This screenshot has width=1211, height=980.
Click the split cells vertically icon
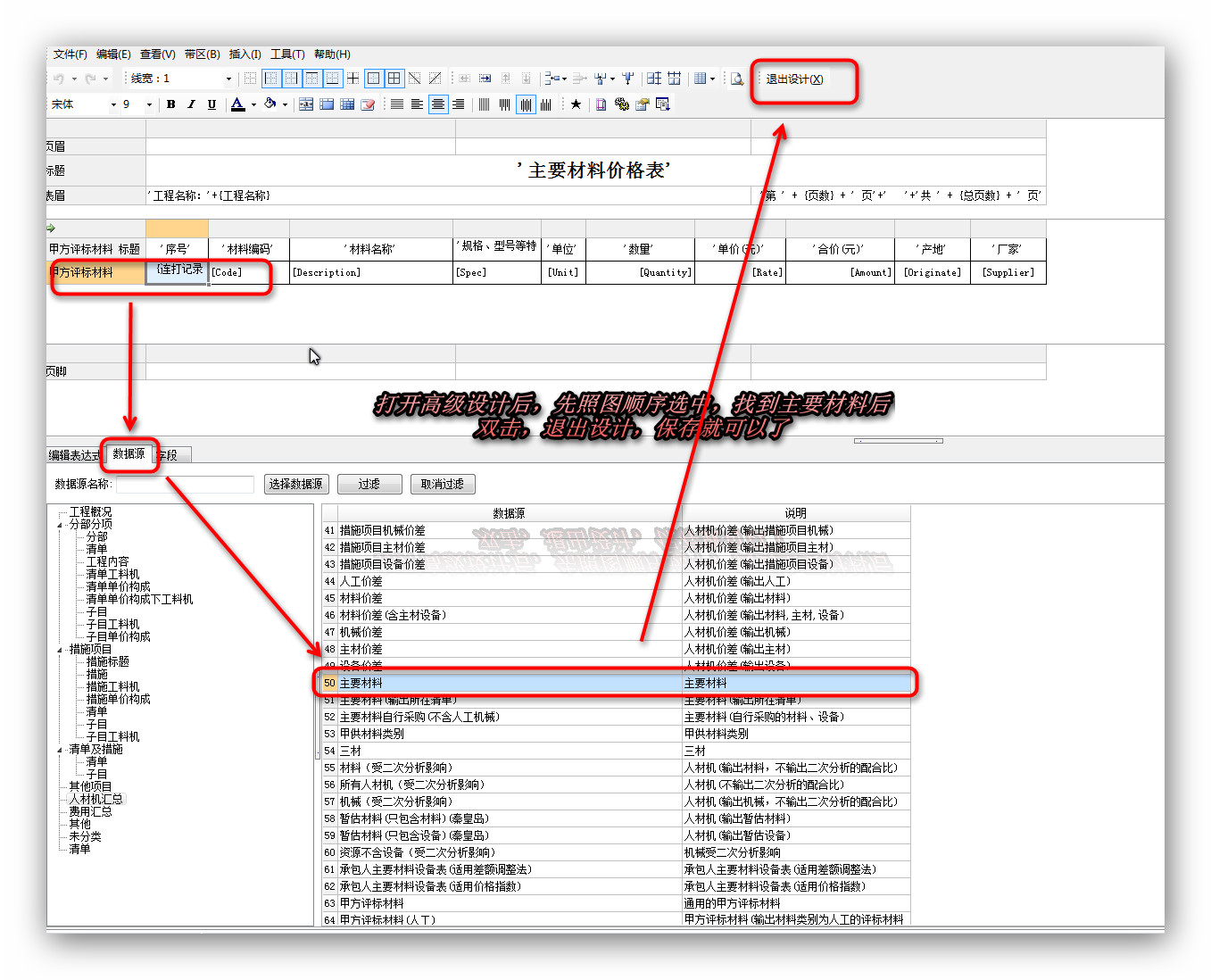pos(674,79)
